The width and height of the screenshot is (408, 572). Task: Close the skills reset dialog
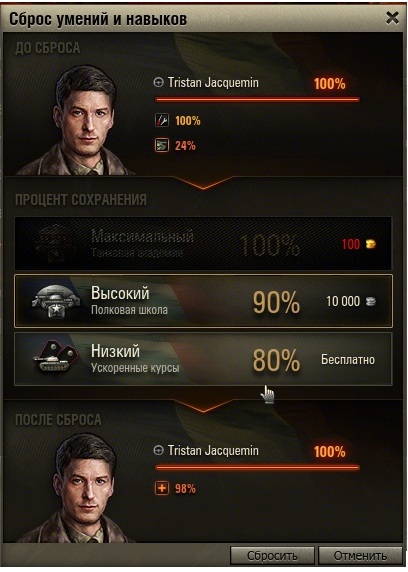tap(392, 18)
